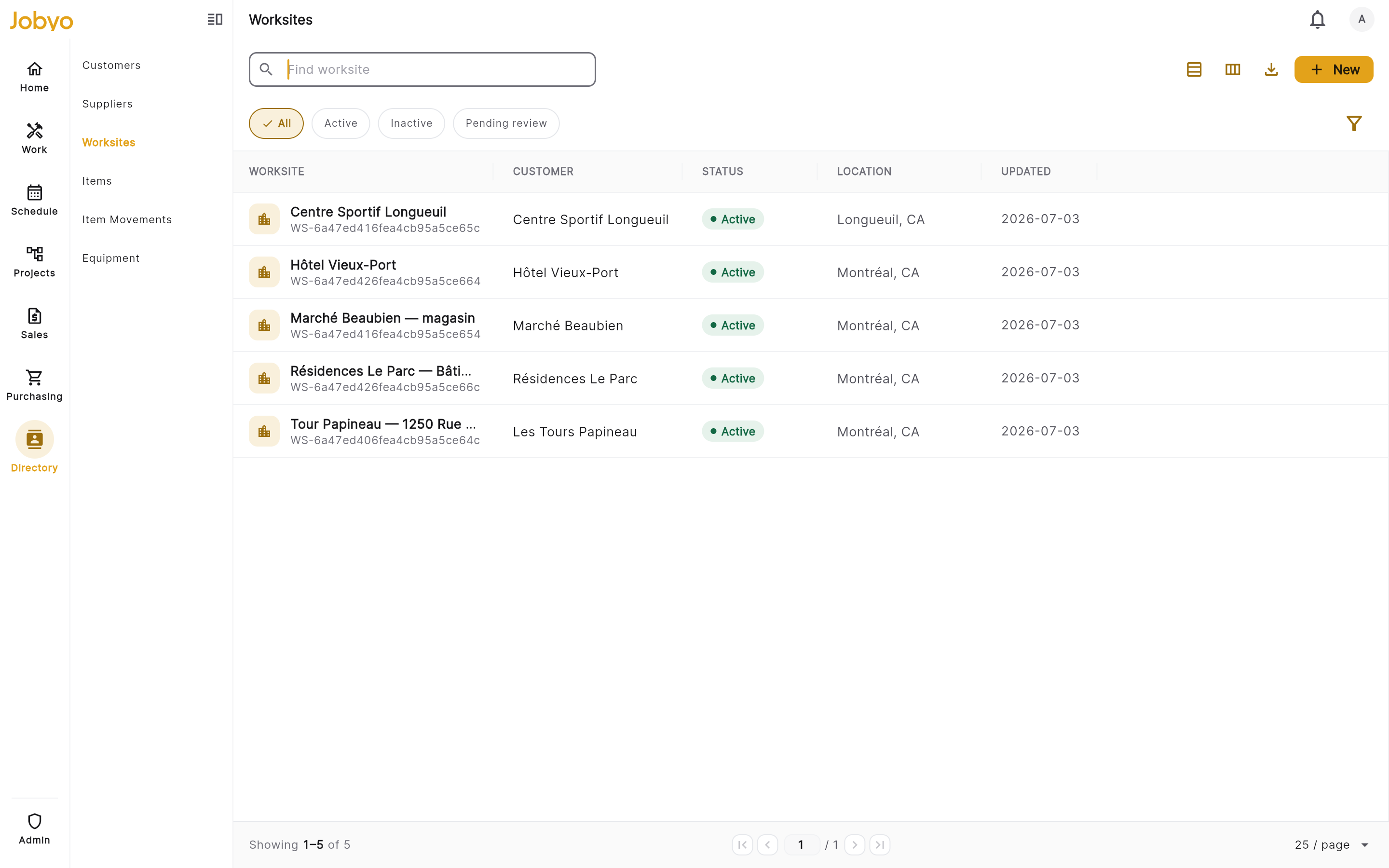Click the Showing 1–5 of 5 text
The image size is (1389, 868).
click(x=300, y=844)
